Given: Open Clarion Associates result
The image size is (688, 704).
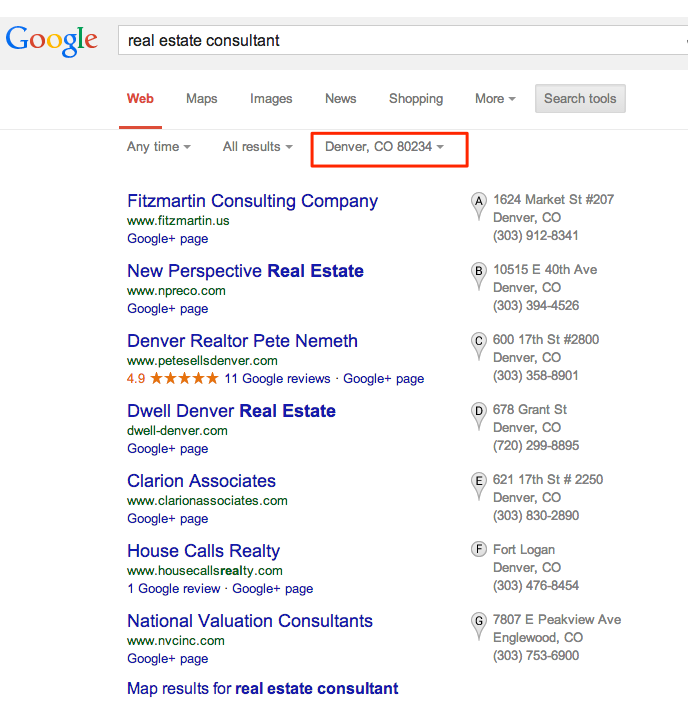Looking at the screenshot, I should pyautogui.click(x=201, y=481).
